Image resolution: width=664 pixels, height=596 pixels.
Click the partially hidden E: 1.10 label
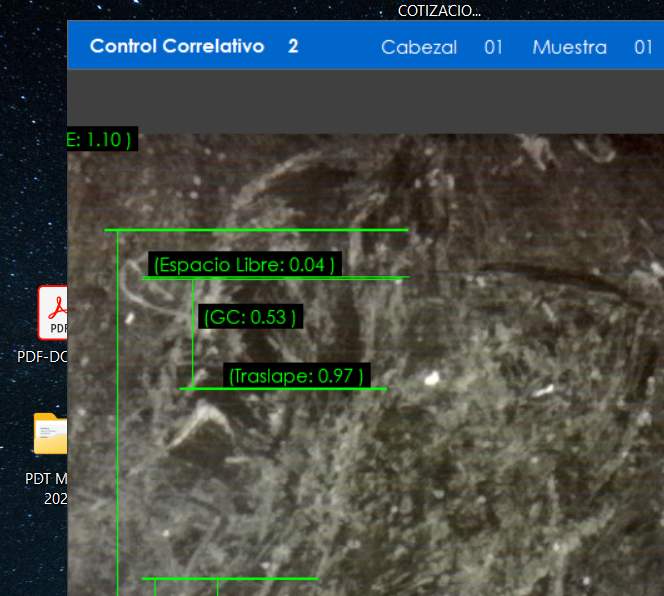pyautogui.click(x=100, y=140)
